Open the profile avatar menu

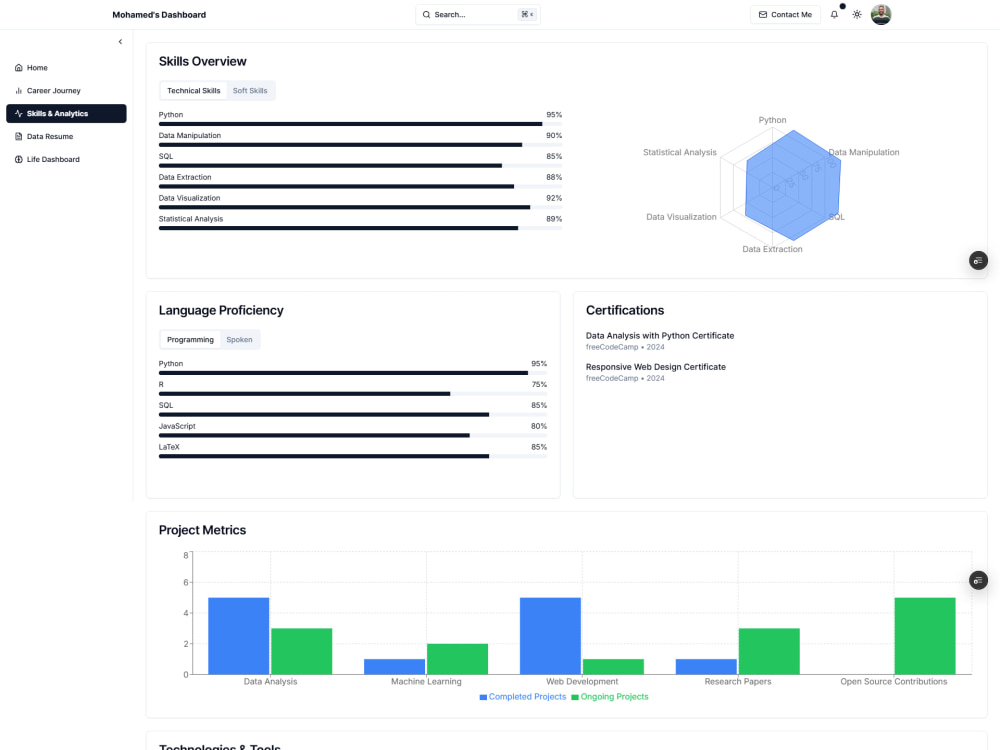point(880,14)
